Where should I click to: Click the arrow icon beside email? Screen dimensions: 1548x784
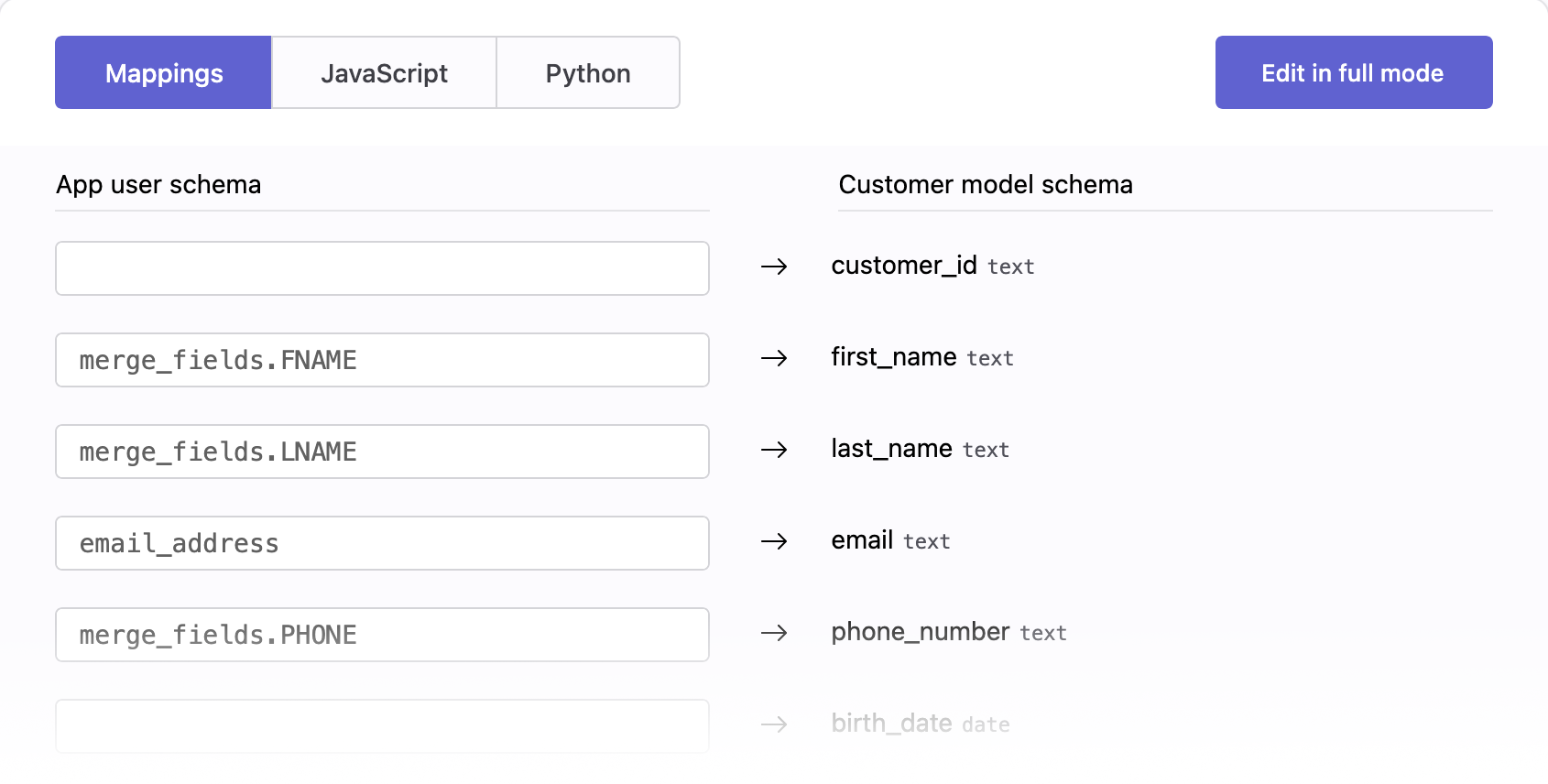(774, 541)
